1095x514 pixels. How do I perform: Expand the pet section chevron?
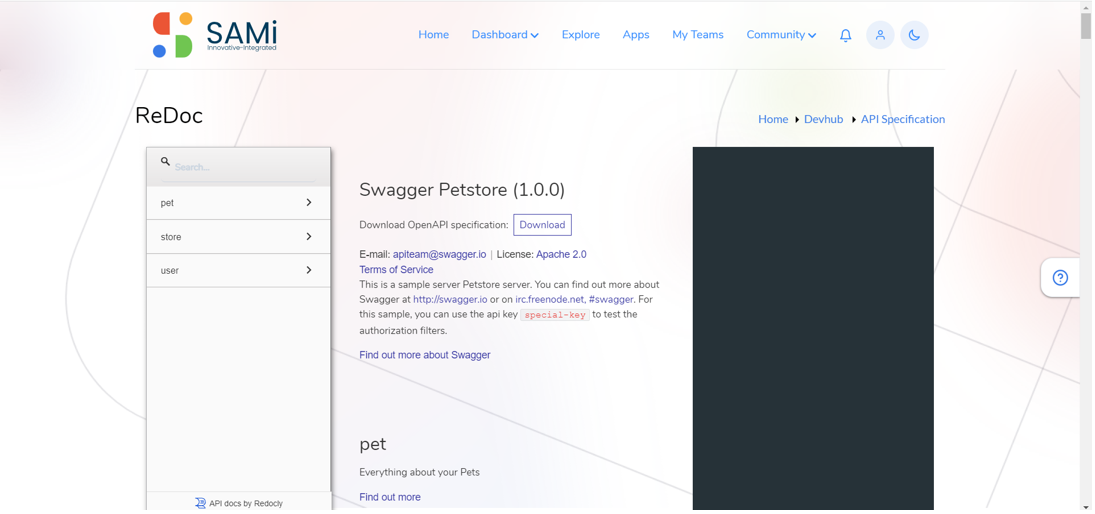pos(309,203)
